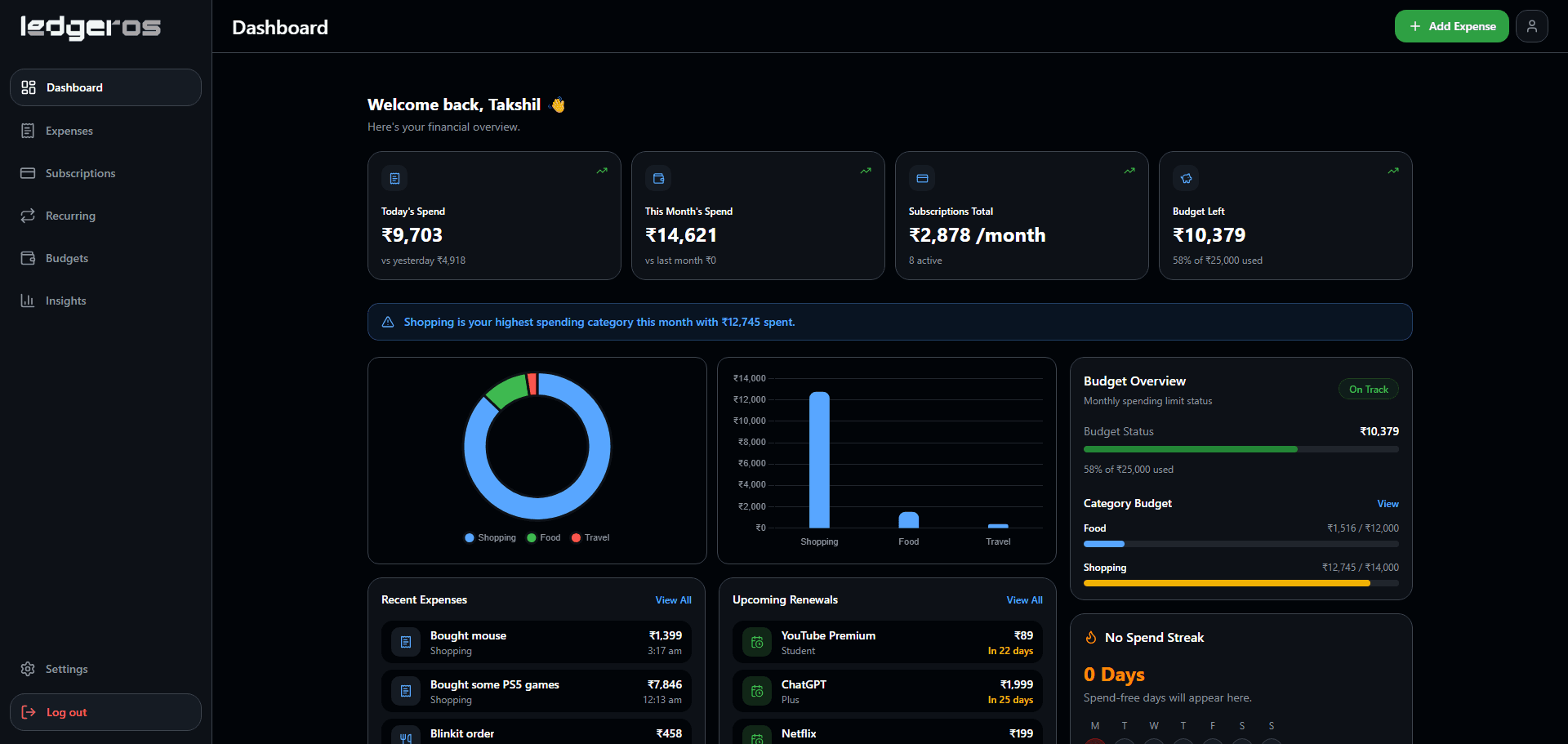Click the Budgets wallet icon in sidebar
The image size is (1568, 744).
(x=28, y=258)
